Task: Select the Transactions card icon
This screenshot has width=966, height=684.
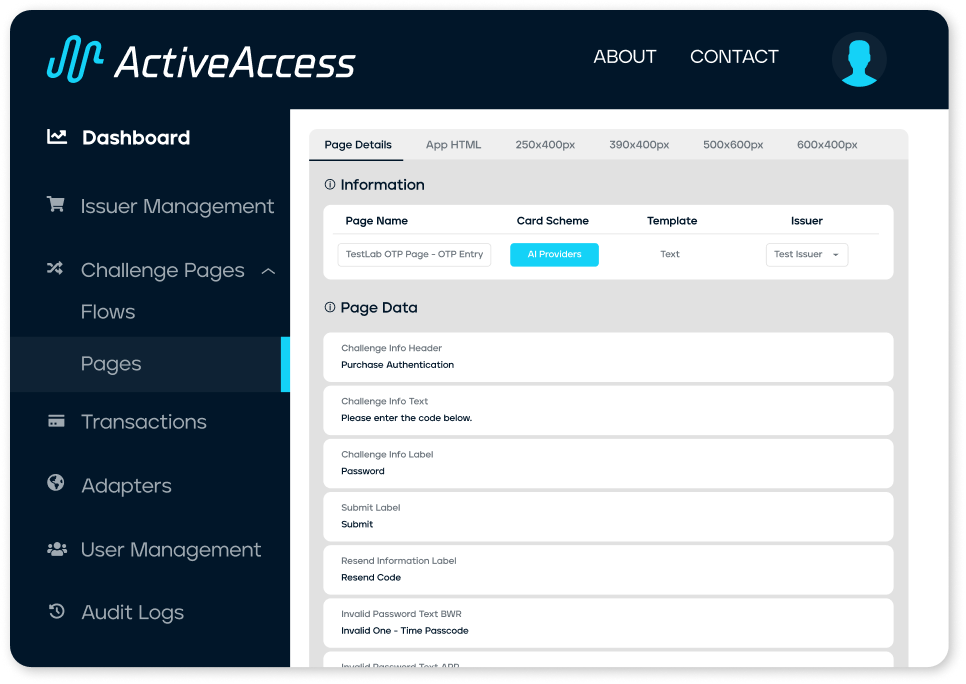Action: (x=55, y=421)
